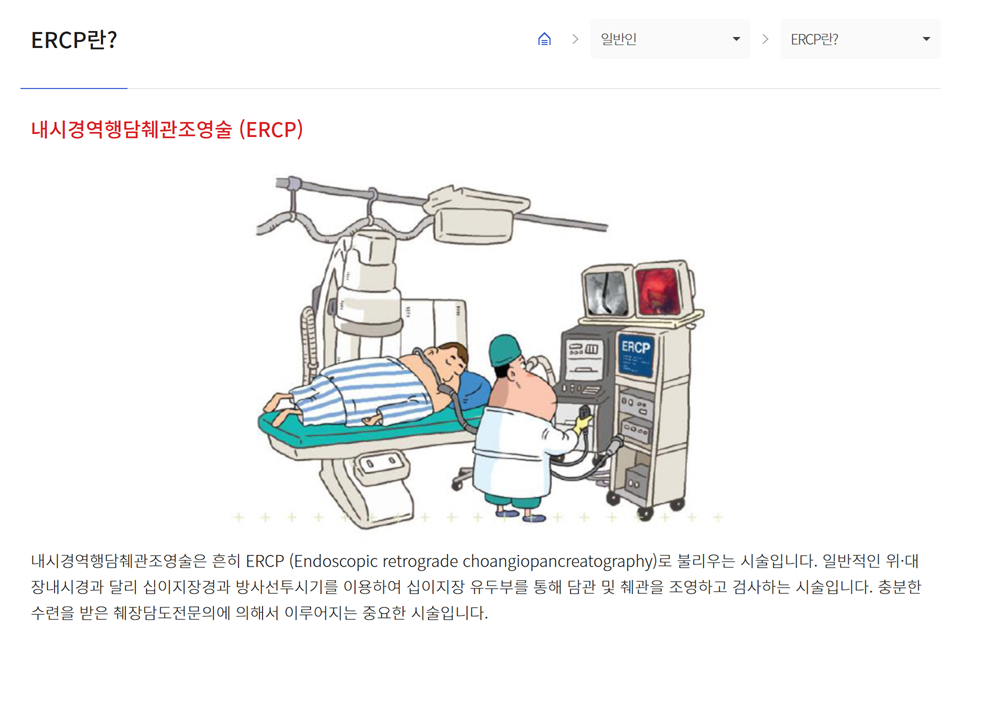Image resolution: width=1002 pixels, height=704 pixels.
Task: Click the doctor in the illustration
Action: coord(527,428)
